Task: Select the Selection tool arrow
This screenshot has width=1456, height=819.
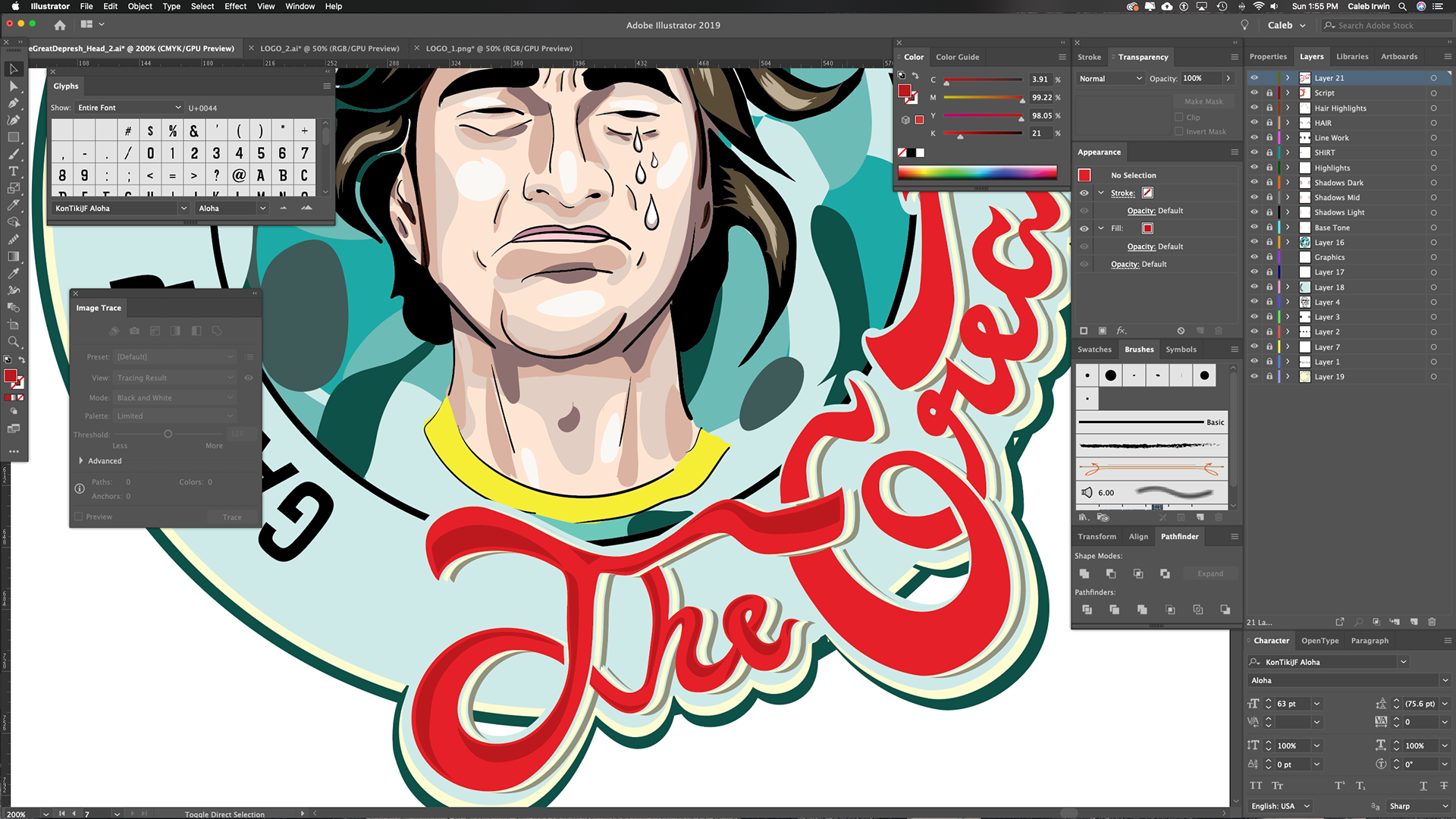Action: [x=14, y=69]
